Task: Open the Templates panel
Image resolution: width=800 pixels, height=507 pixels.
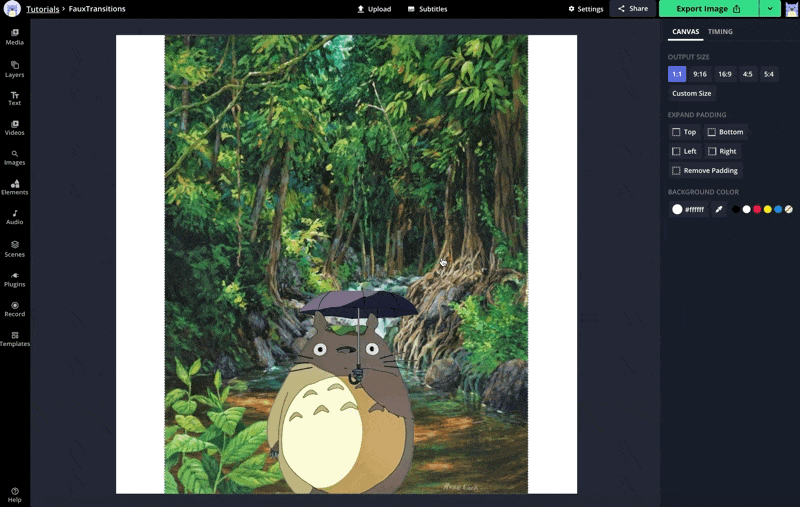Action: click(x=15, y=338)
